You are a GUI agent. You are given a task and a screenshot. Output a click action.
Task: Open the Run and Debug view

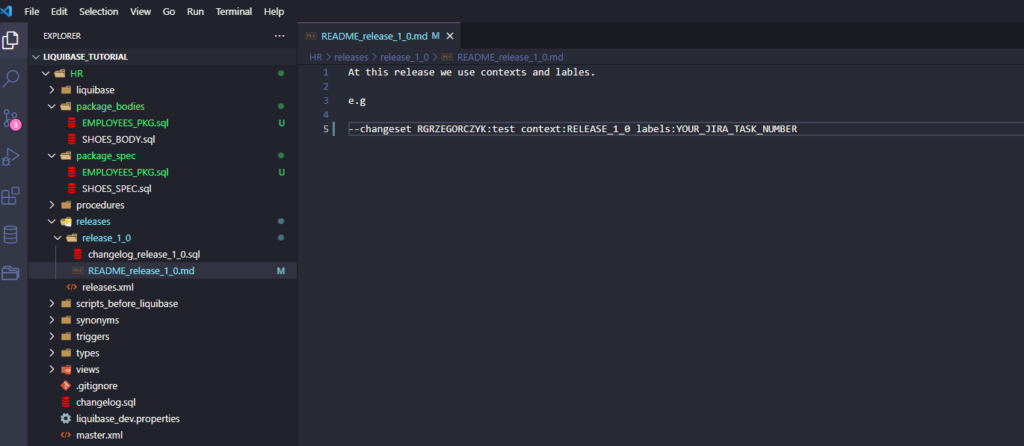pyautogui.click(x=10, y=157)
